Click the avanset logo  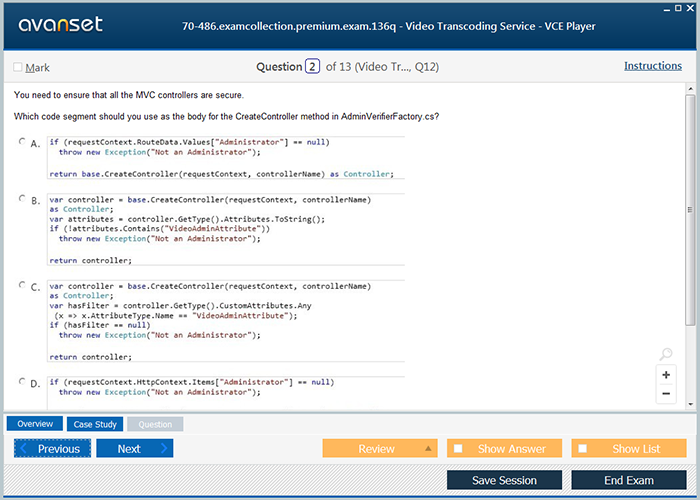[x=61, y=24]
